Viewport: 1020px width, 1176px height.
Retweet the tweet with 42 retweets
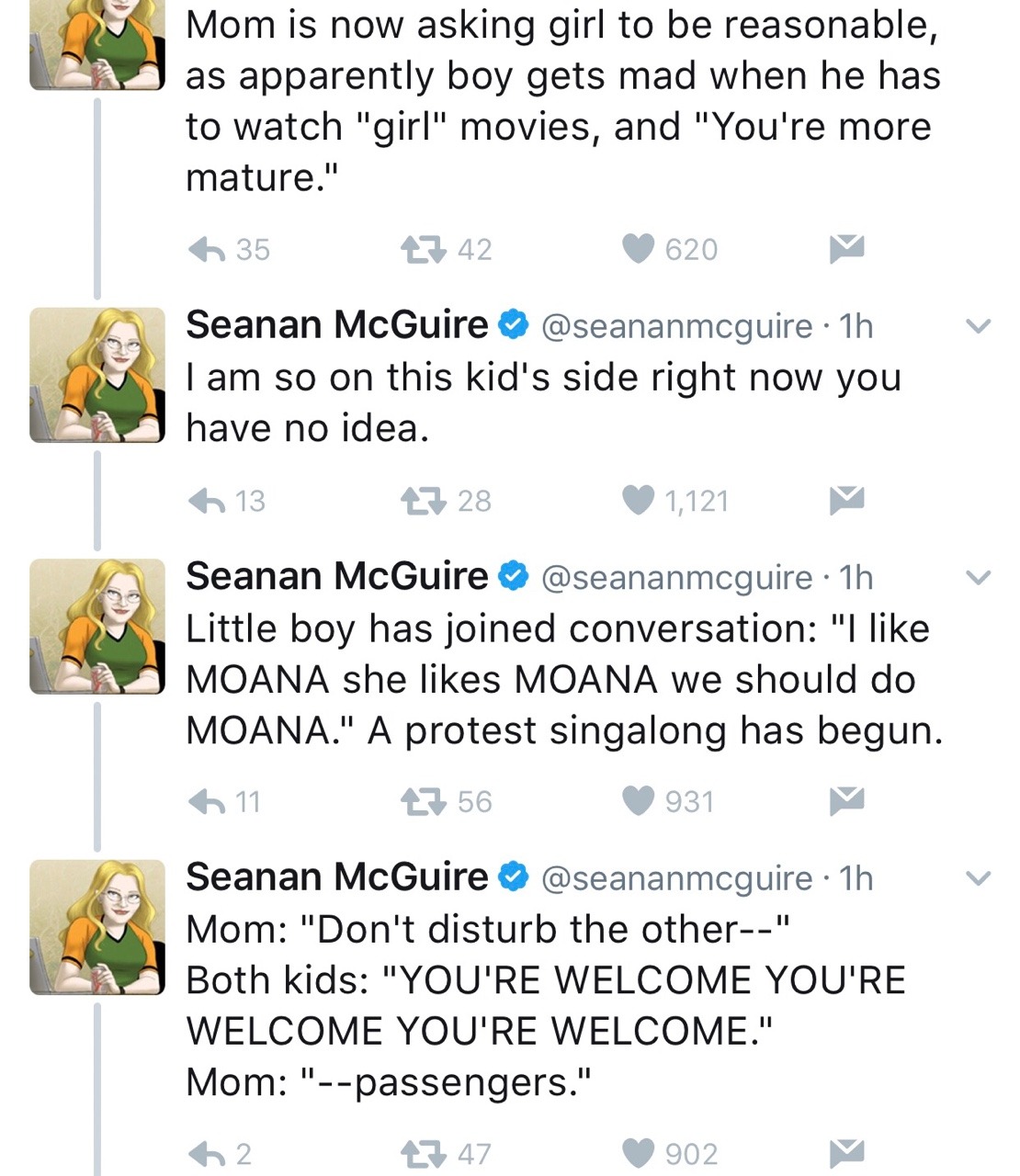tap(424, 249)
